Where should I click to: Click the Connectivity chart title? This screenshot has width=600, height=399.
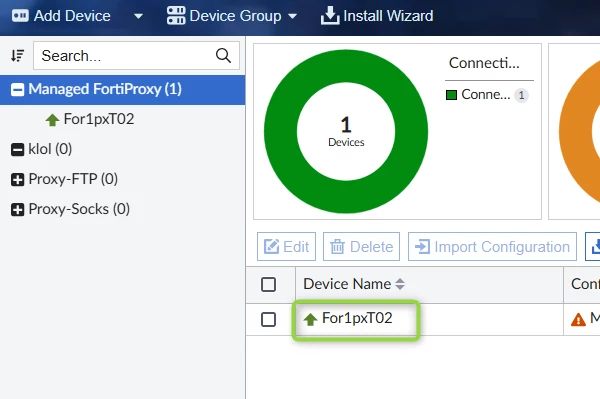pyautogui.click(x=484, y=63)
